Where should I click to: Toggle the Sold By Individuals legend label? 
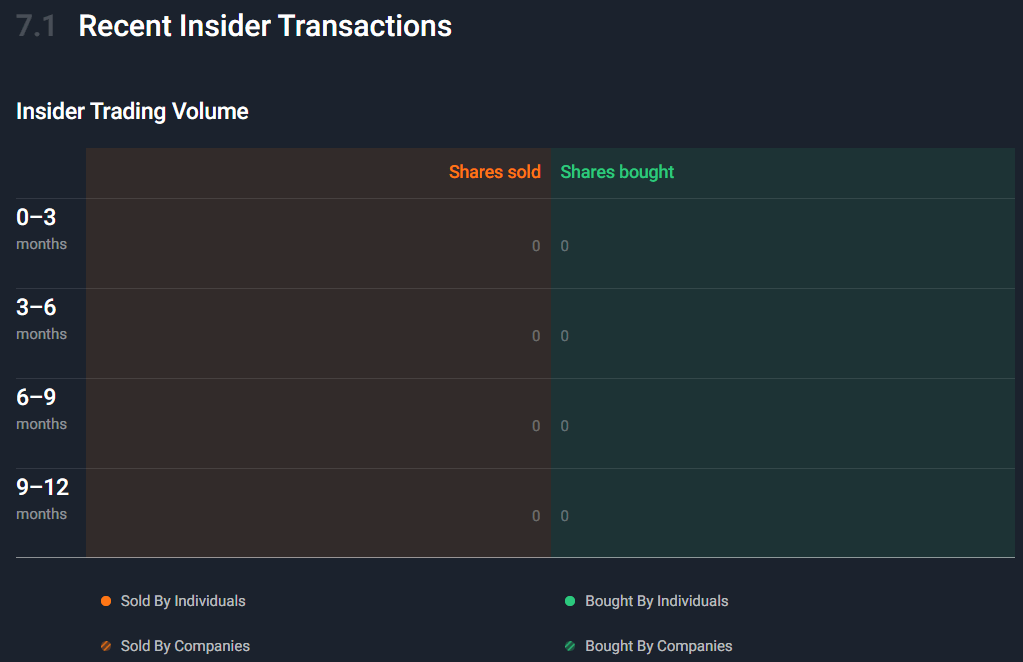pyautogui.click(x=183, y=601)
